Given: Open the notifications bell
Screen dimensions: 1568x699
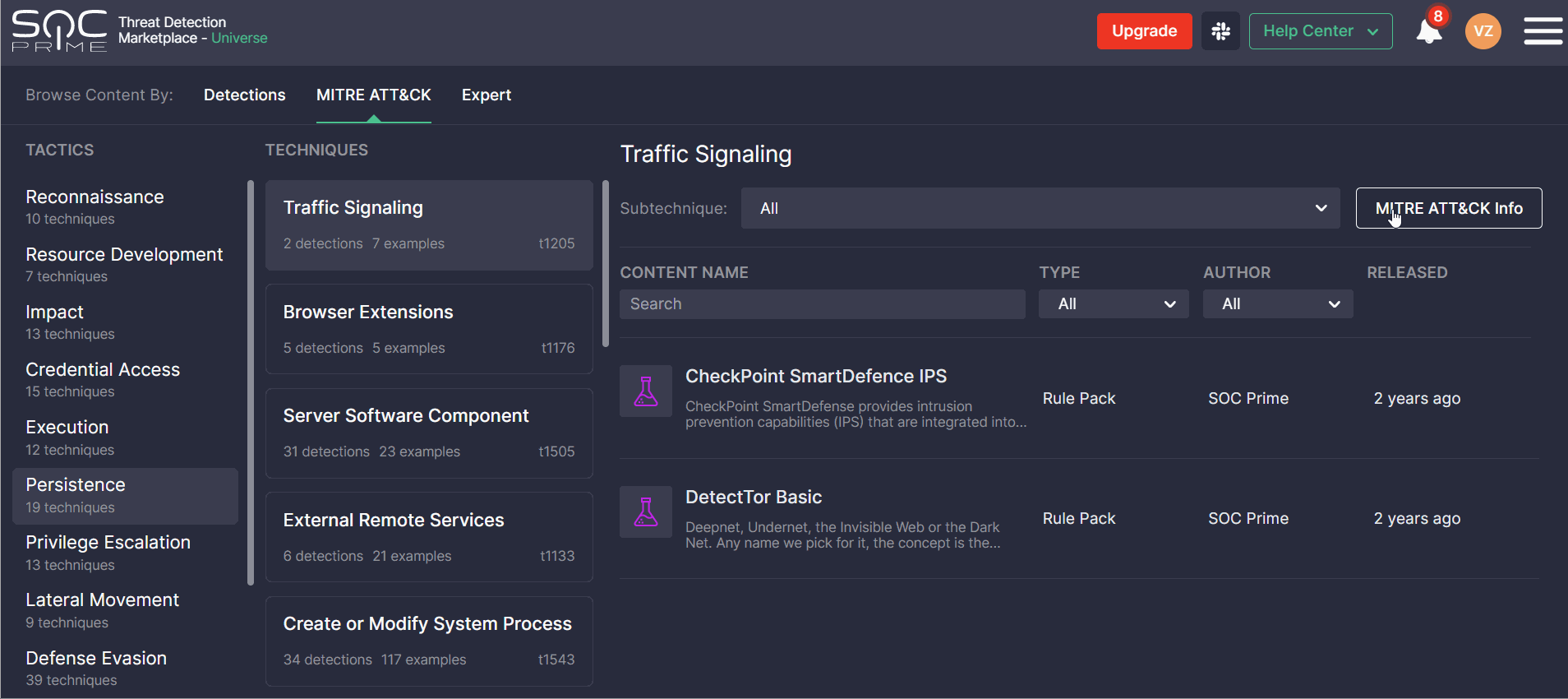Looking at the screenshot, I should click(1429, 31).
